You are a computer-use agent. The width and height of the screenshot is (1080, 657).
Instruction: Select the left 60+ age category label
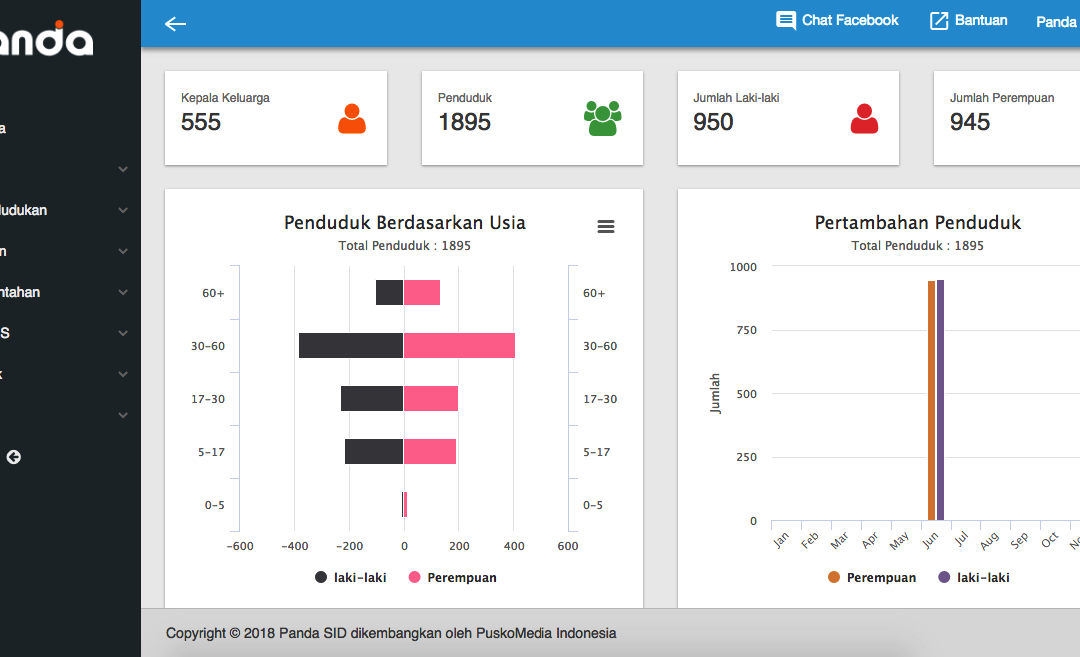pos(214,293)
